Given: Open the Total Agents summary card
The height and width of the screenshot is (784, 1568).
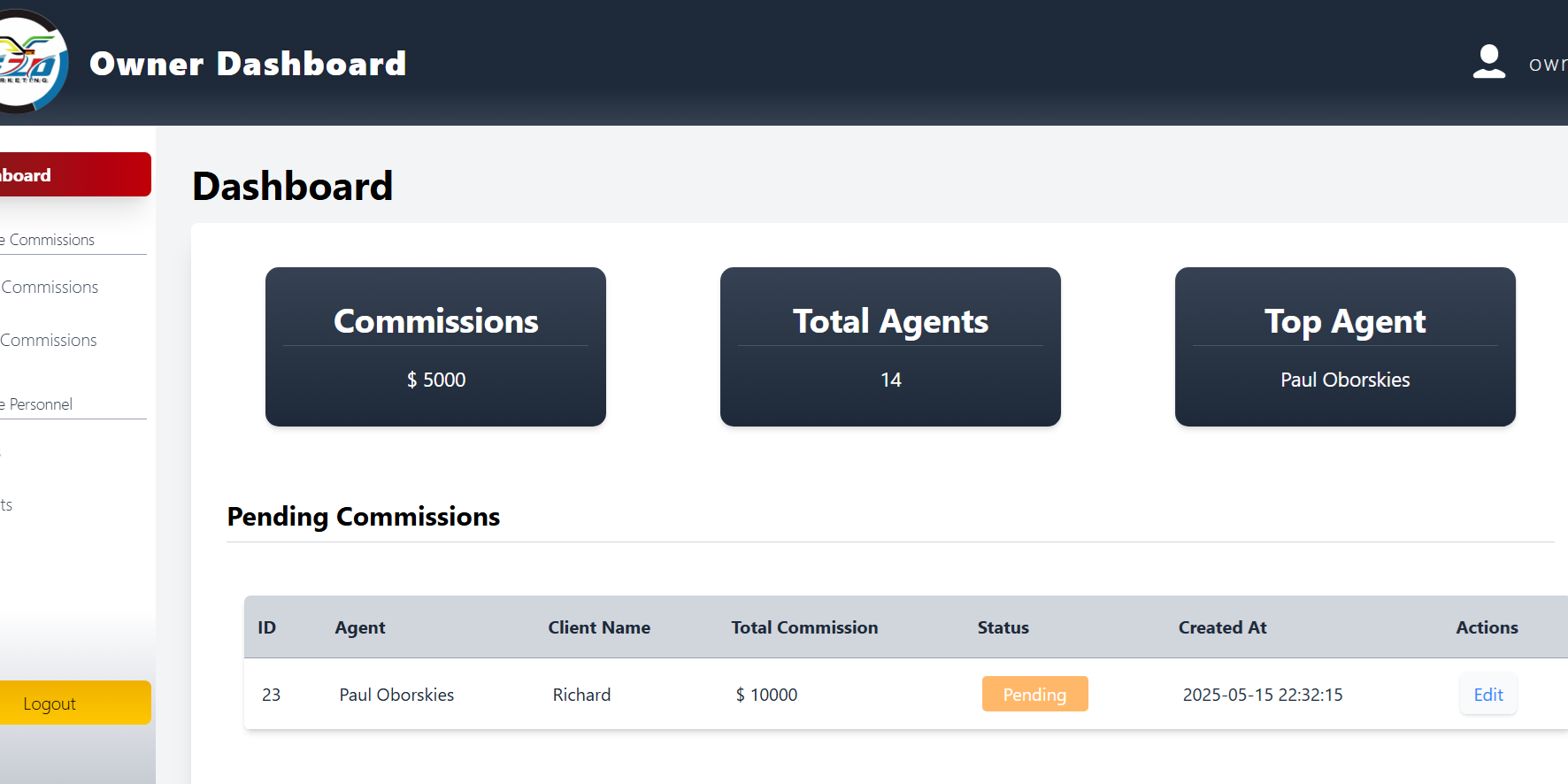Looking at the screenshot, I should coord(890,347).
